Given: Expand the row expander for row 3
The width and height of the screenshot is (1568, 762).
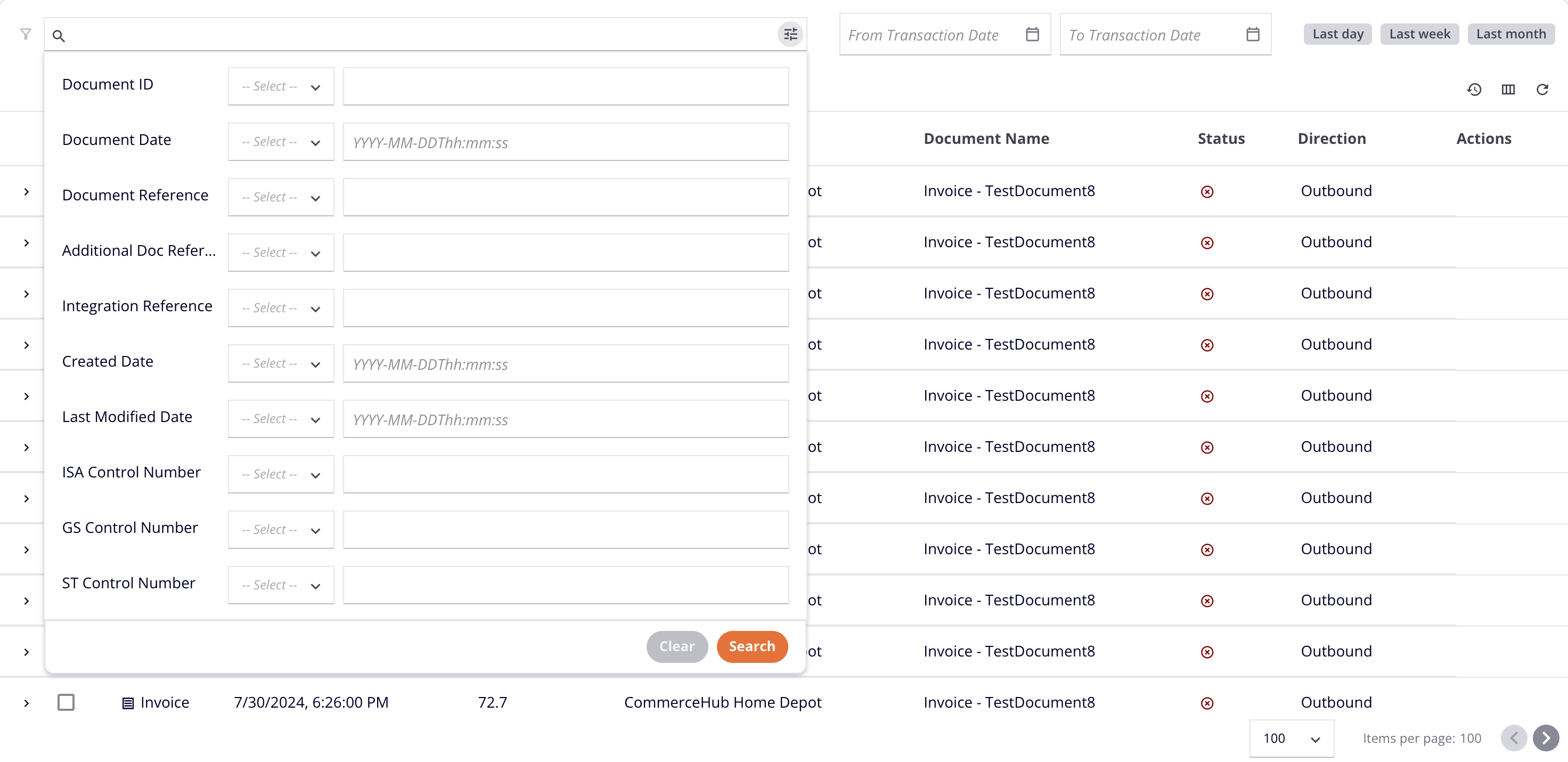Looking at the screenshot, I should [x=27, y=293].
